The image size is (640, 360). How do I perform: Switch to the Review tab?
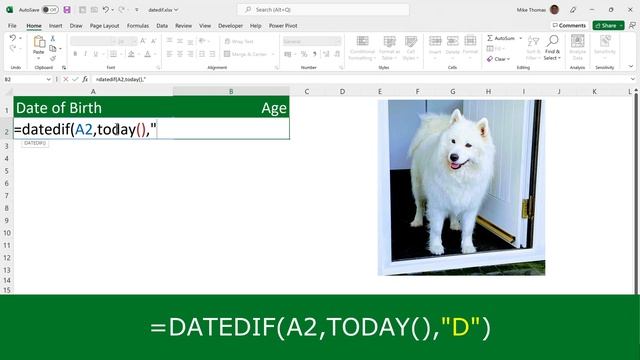(183, 26)
